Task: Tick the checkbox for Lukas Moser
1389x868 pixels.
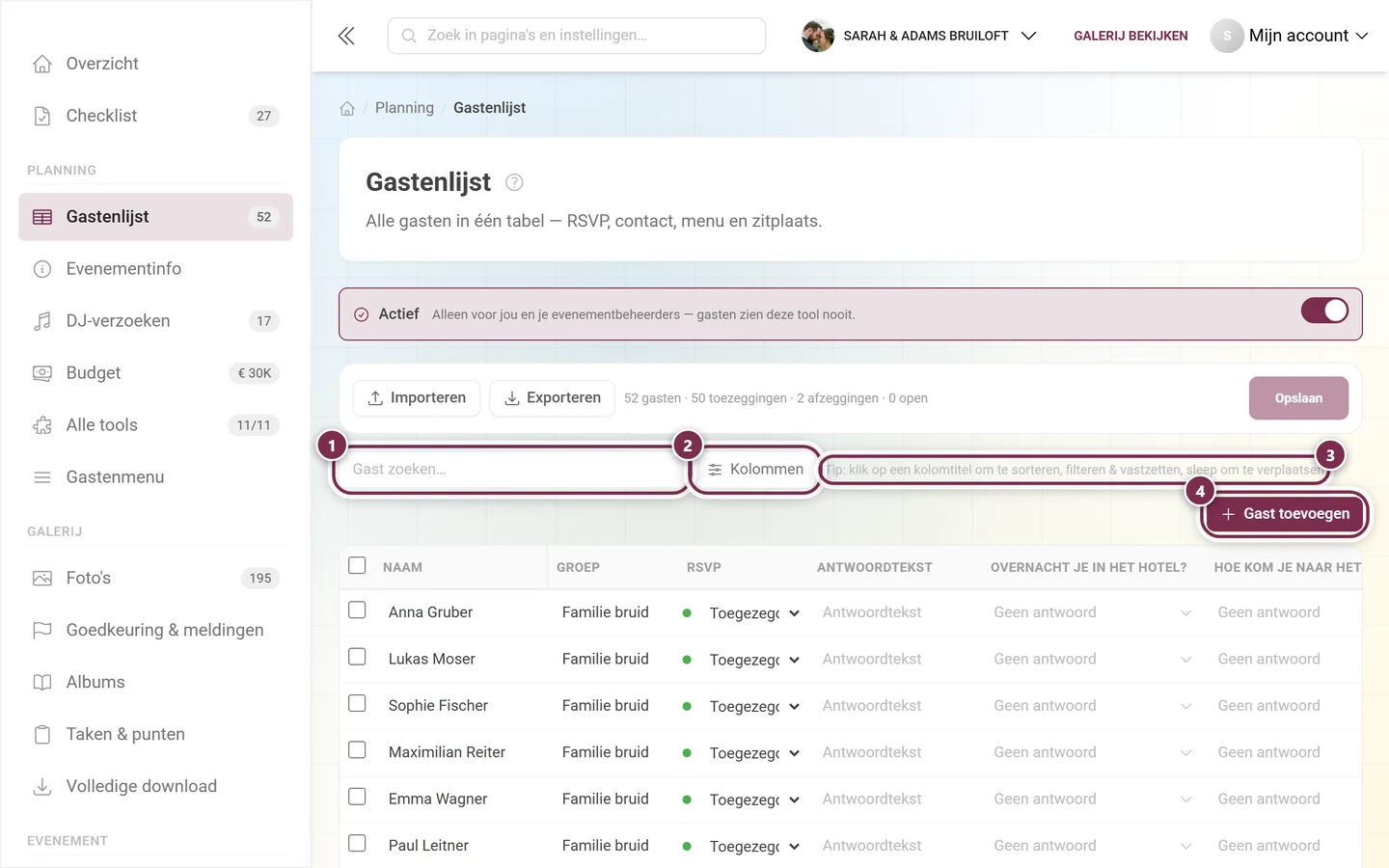Action: (357, 657)
